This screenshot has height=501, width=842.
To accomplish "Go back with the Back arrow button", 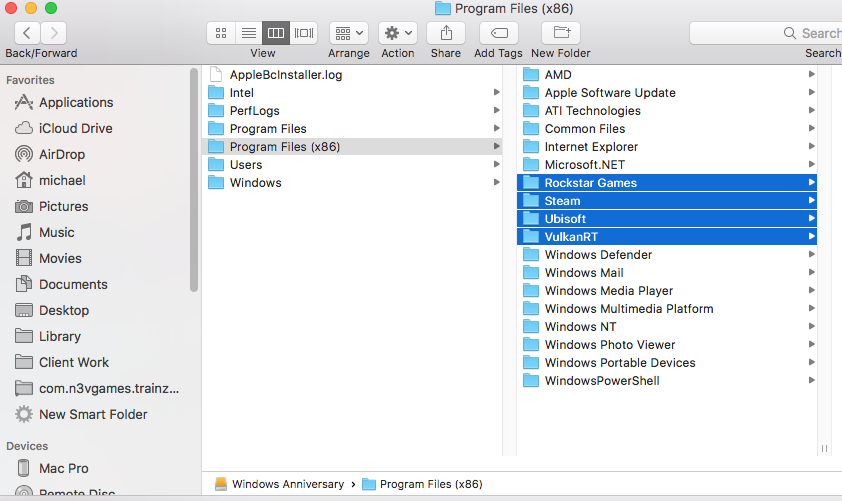I will 26,33.
